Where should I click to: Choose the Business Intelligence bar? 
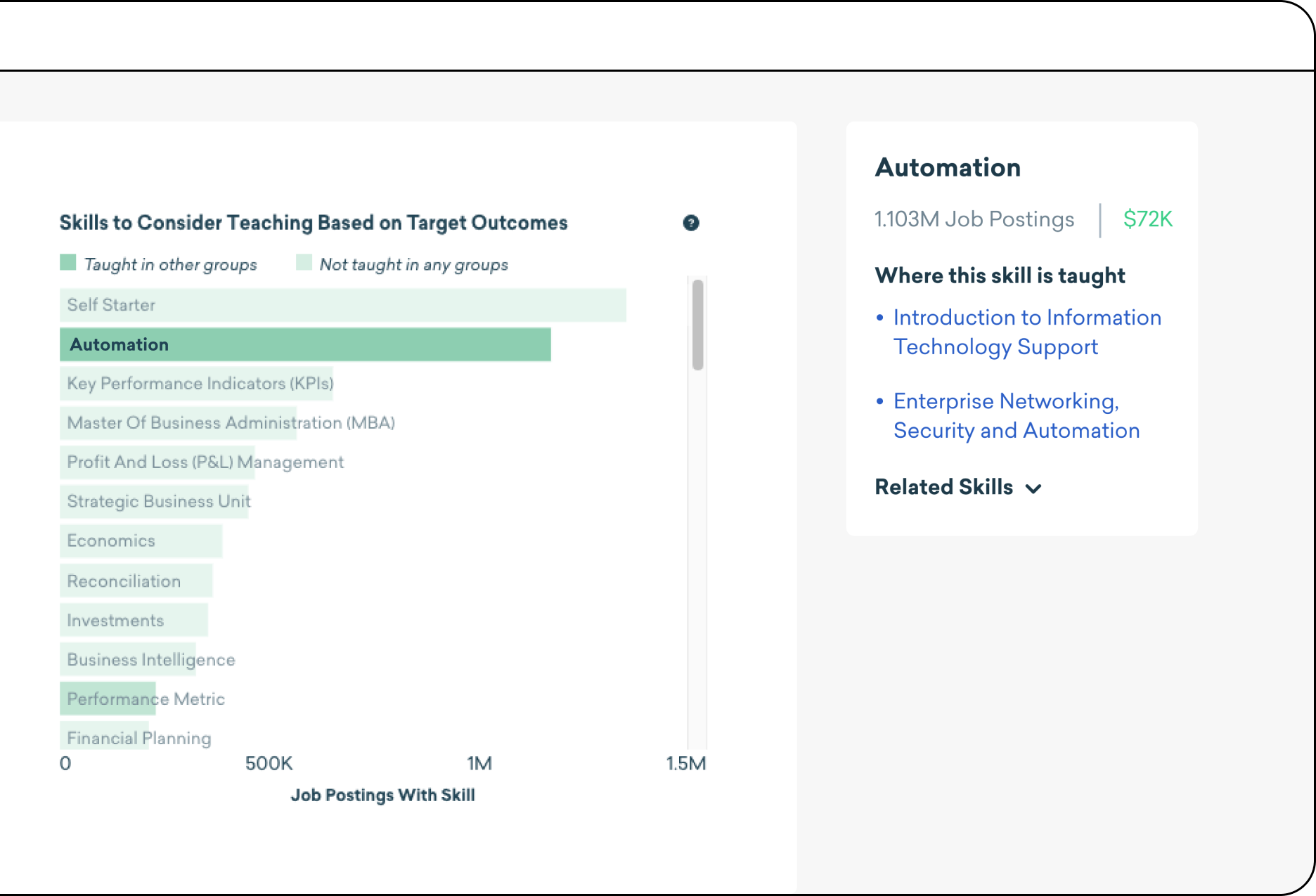tap(127, 660)
